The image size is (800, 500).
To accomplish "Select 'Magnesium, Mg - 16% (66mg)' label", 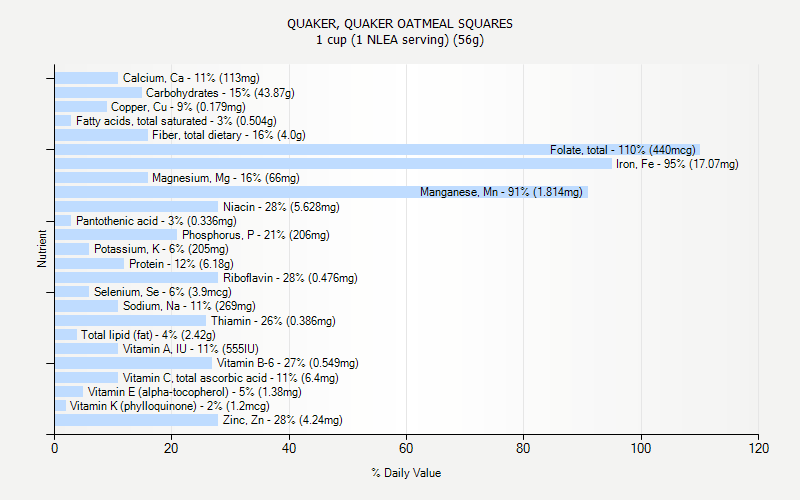I will pos(226,178).
